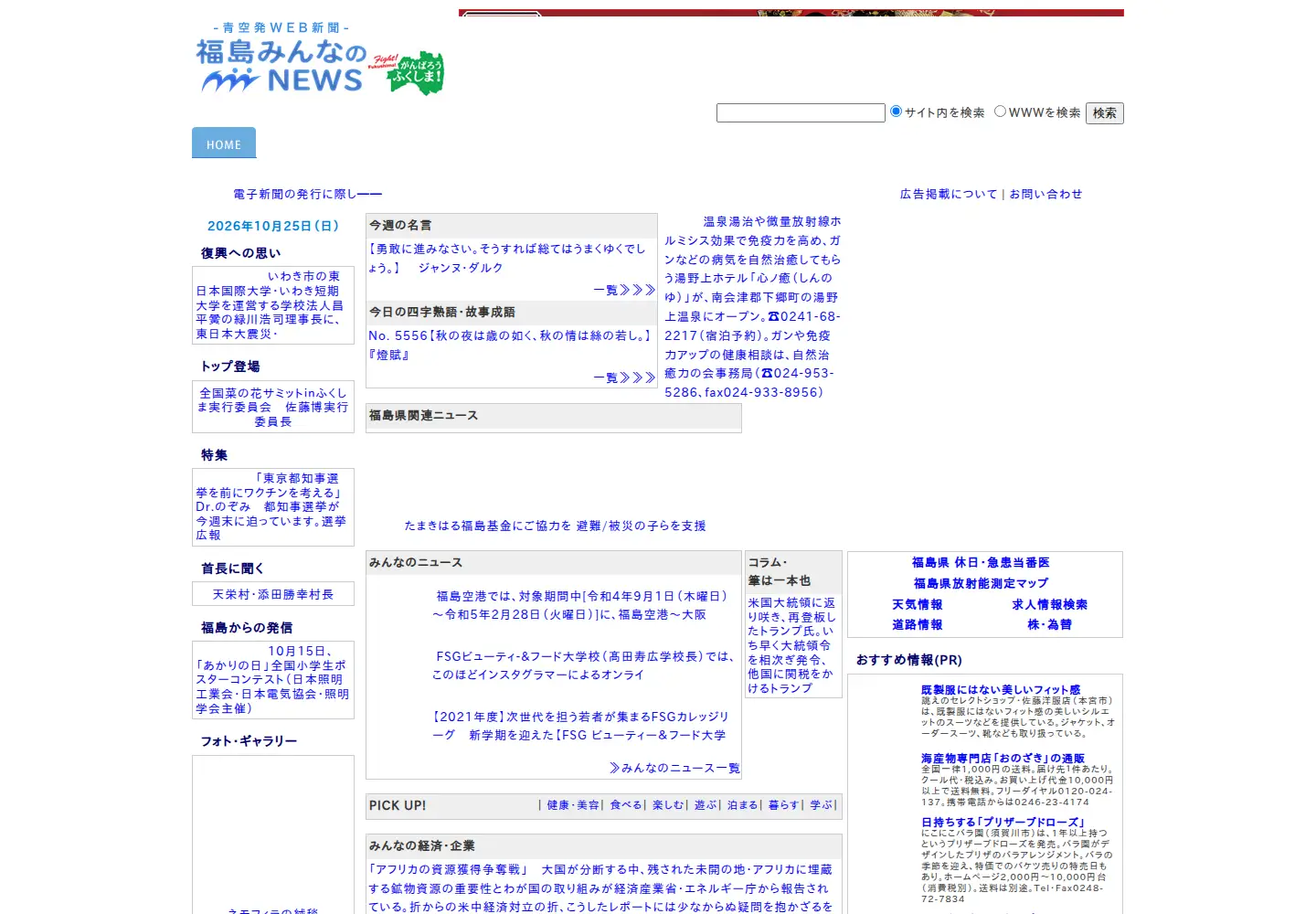Open the 電子新聞の発行に際し link
This screenshot has height=914, width=1316.
[x=307, y=195]
